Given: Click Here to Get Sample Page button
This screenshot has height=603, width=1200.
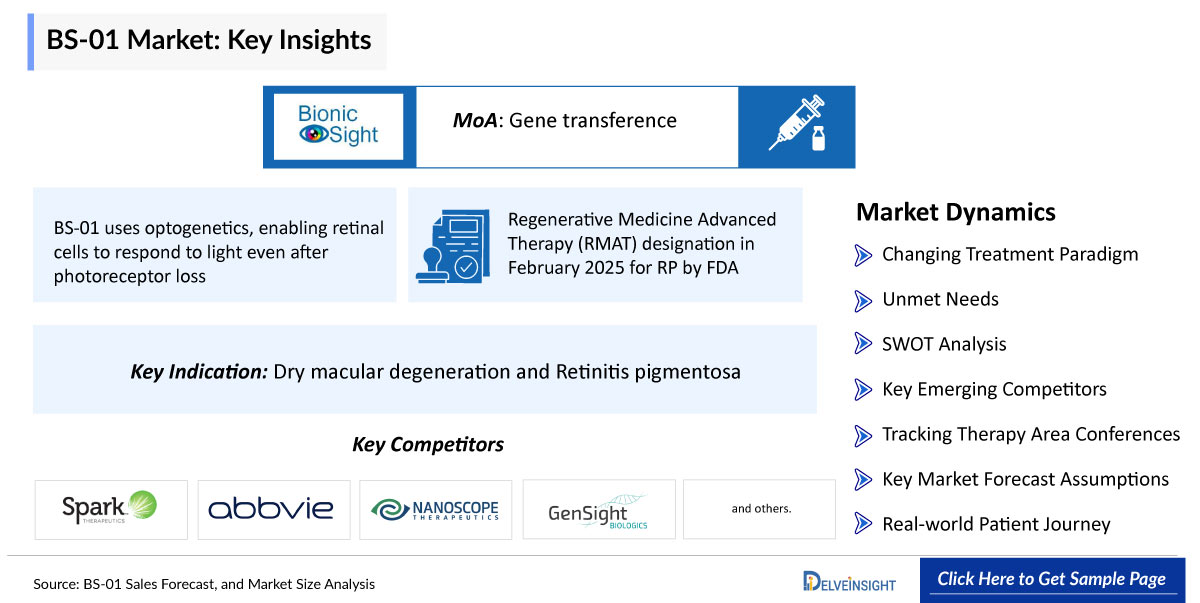Looking at the screenshot, I should 1052,579.
